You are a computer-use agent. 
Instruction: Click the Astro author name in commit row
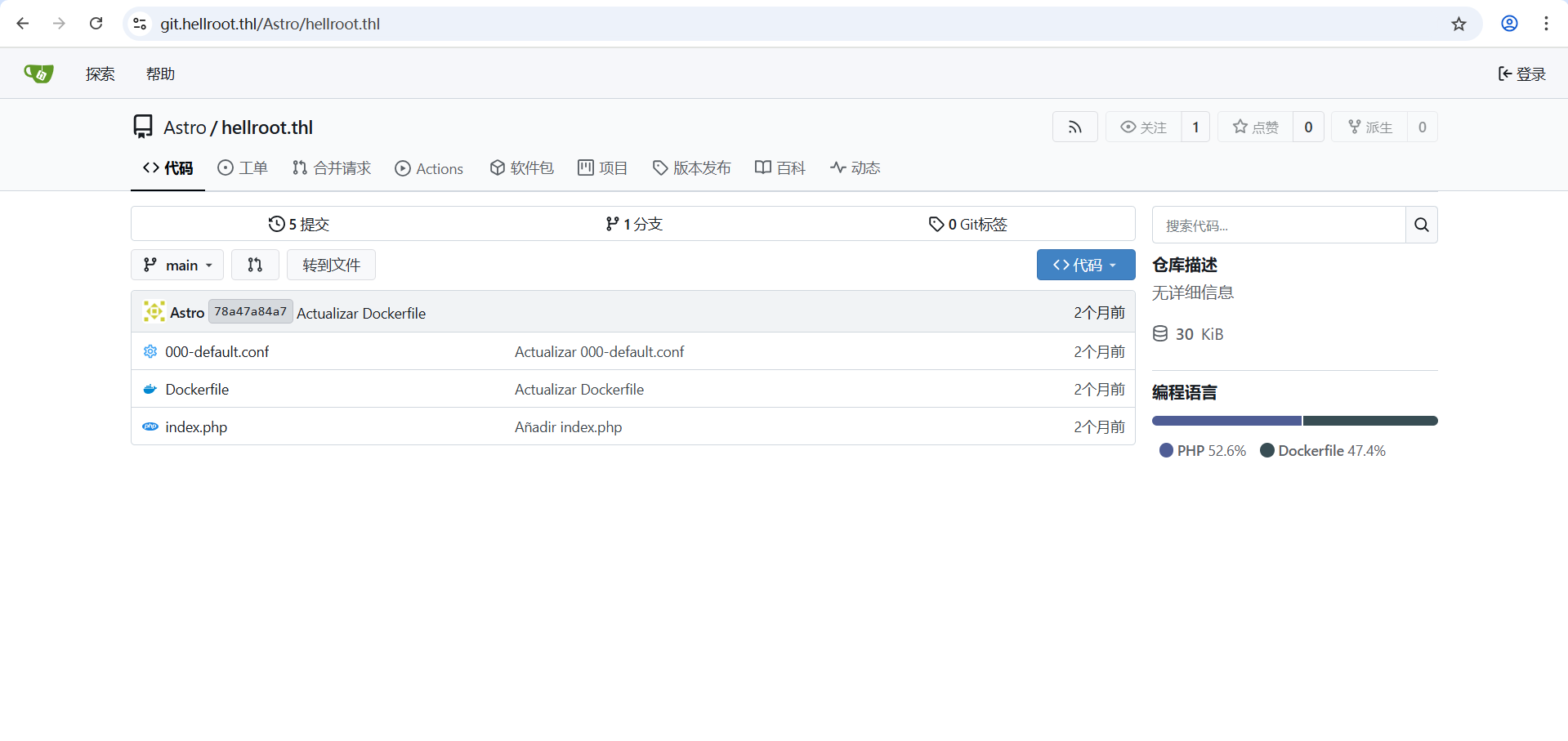tap(187, 313)
